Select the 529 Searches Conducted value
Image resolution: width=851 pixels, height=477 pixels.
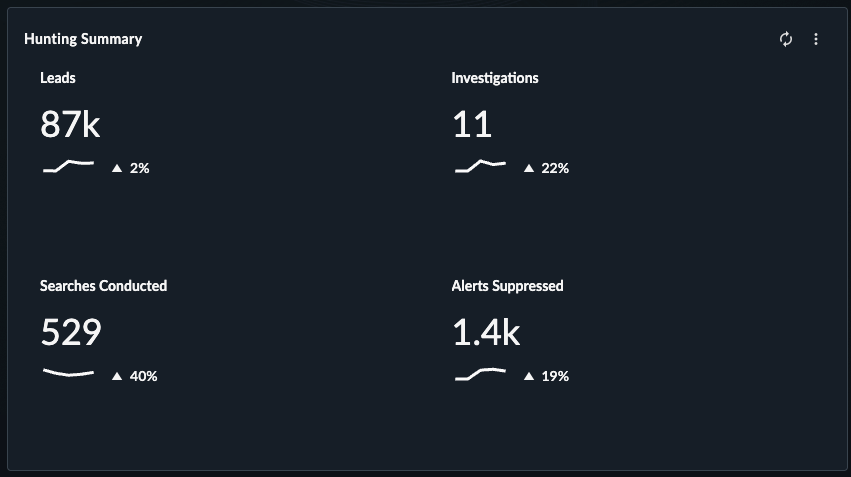[x=71, y=332]
